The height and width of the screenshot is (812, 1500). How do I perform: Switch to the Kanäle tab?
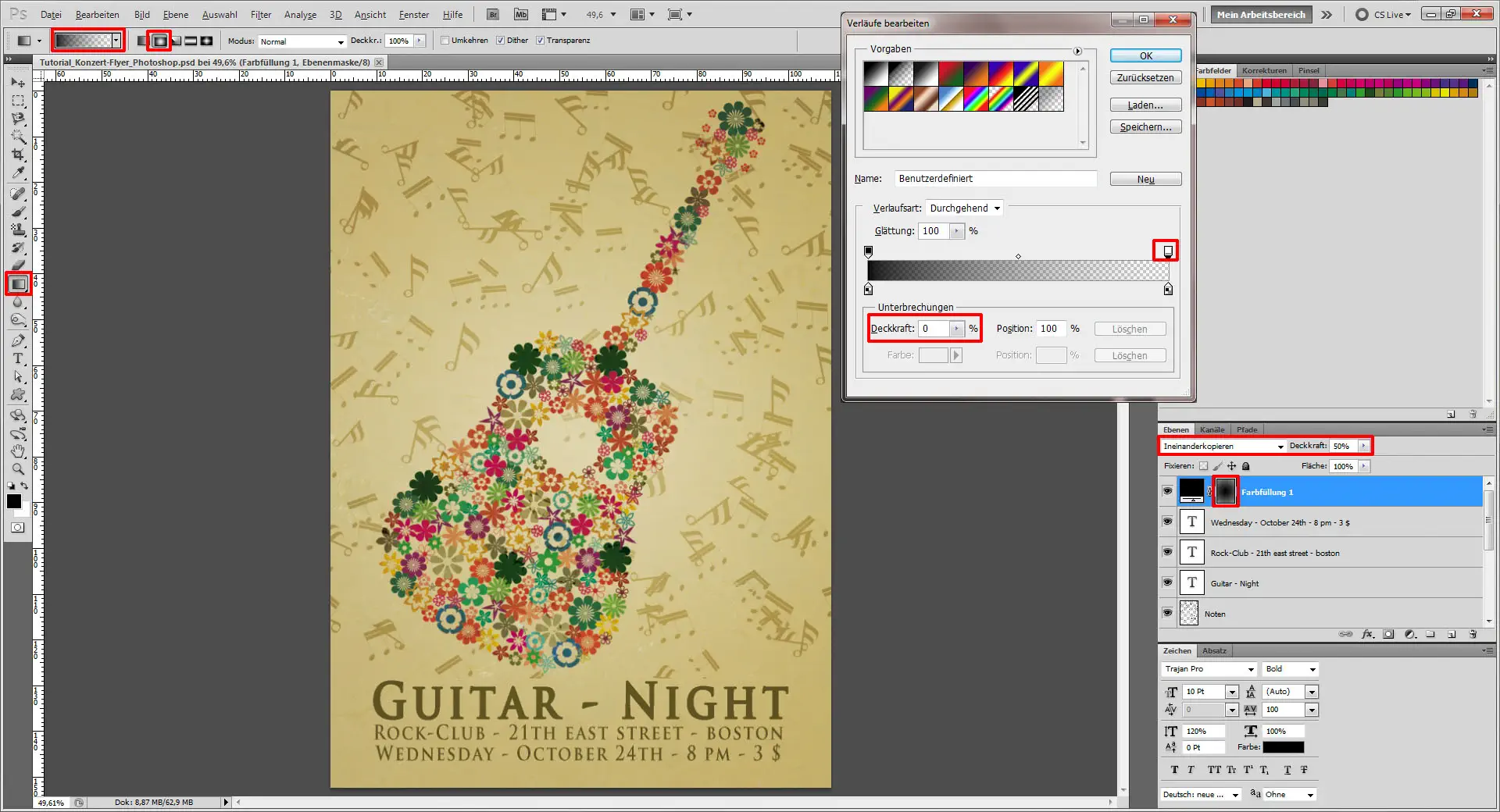pyautogui.click(x=1212, y=429)
